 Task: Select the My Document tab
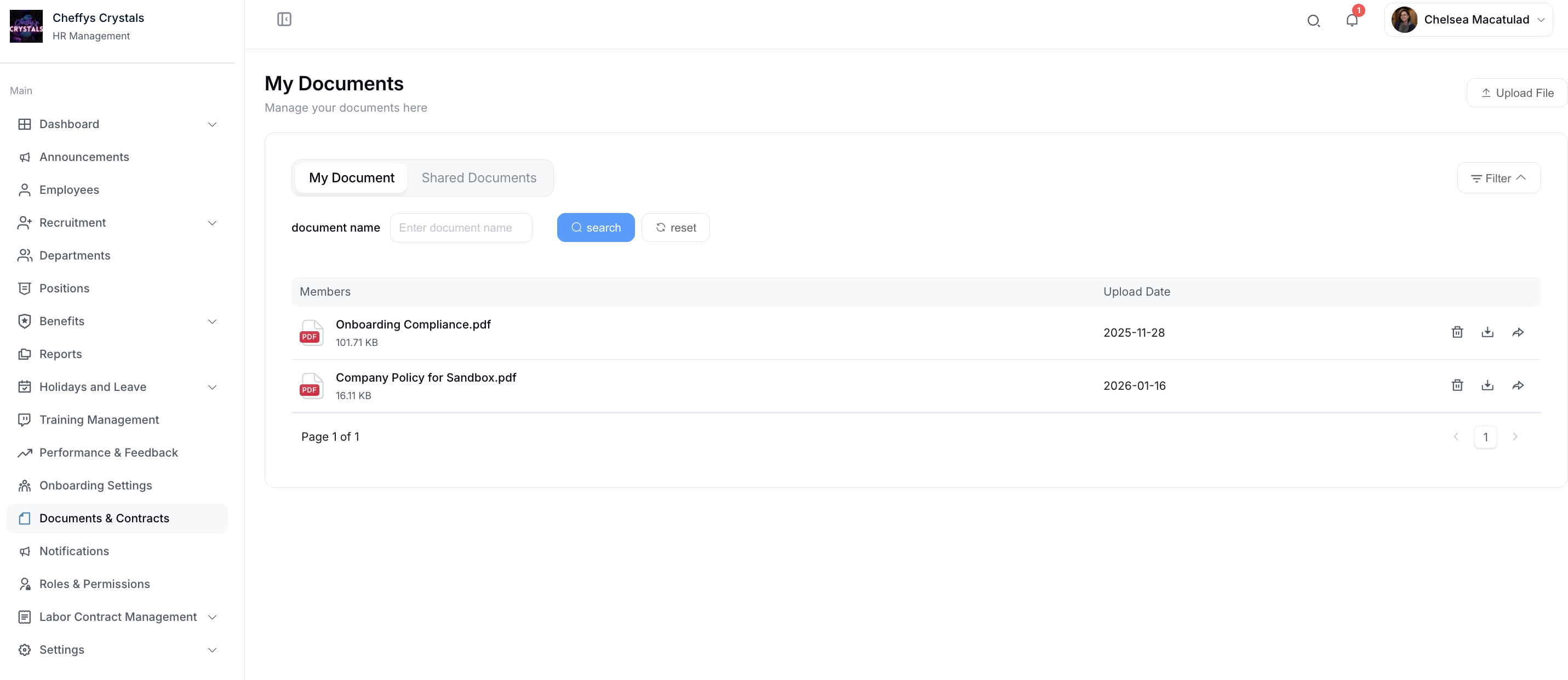351,177
